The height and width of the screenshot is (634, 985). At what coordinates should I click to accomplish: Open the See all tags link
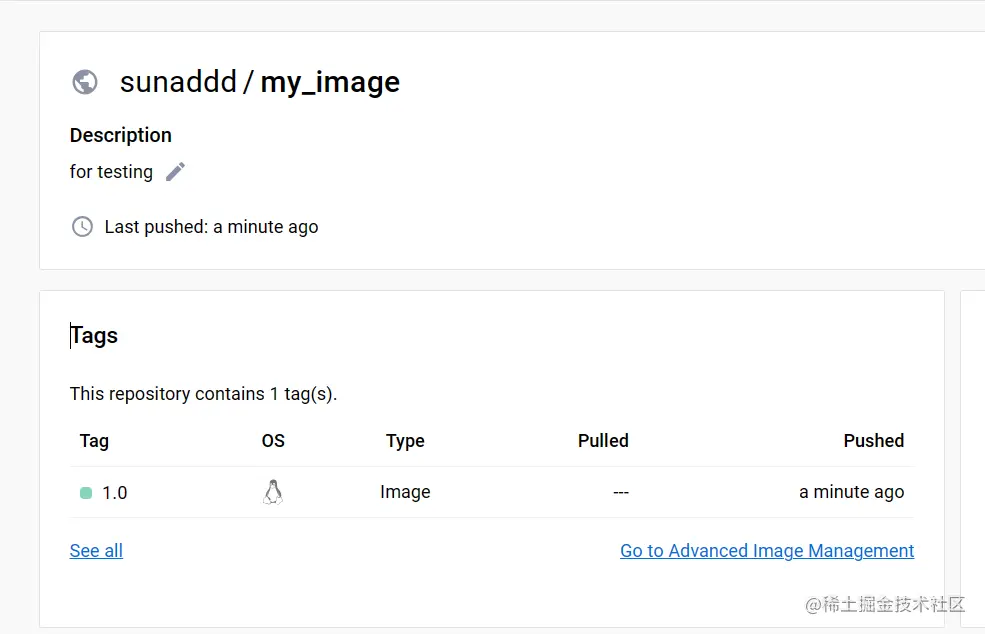[x=96, y=551]
